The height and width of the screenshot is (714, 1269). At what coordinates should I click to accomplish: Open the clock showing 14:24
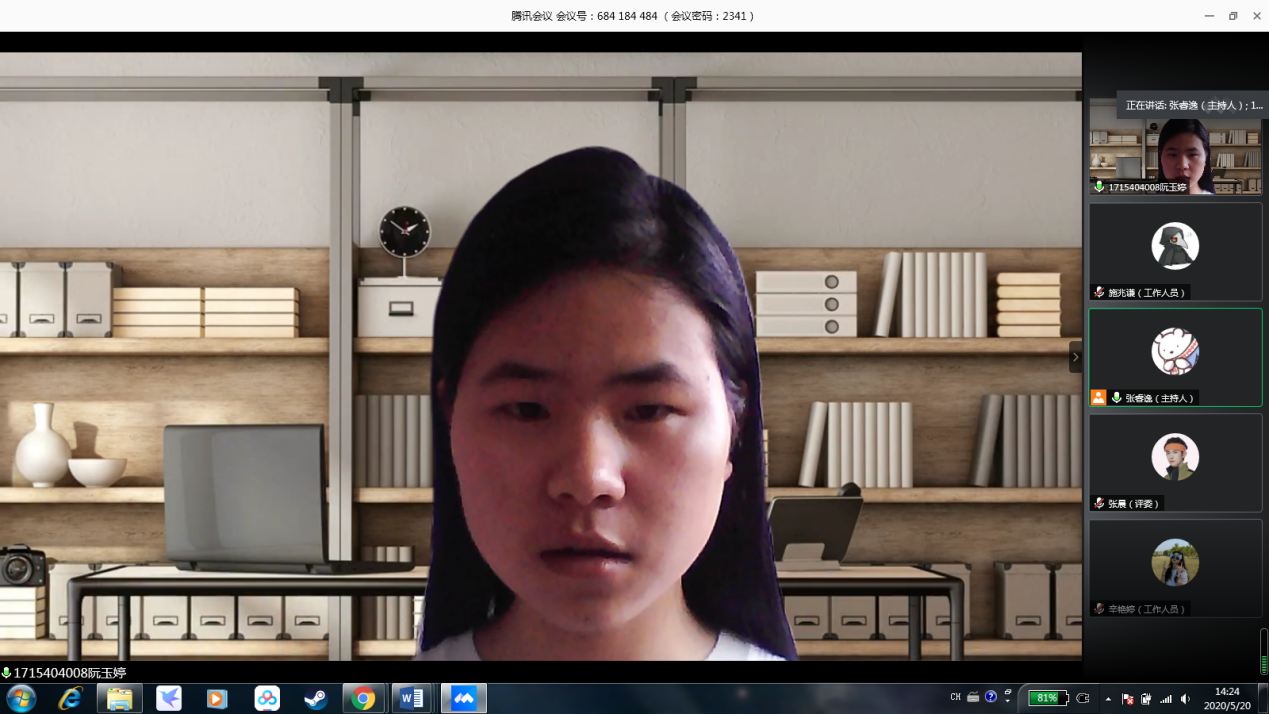[1226, 698]
